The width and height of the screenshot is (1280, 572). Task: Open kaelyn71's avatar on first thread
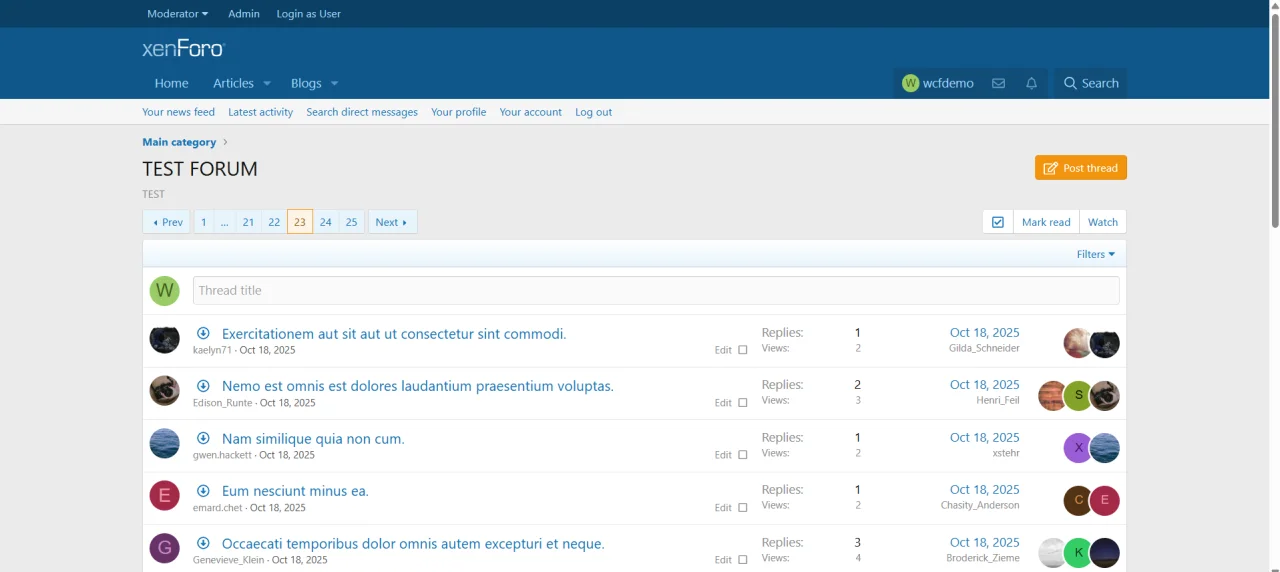pyautogui.click(x=165, y=339)
